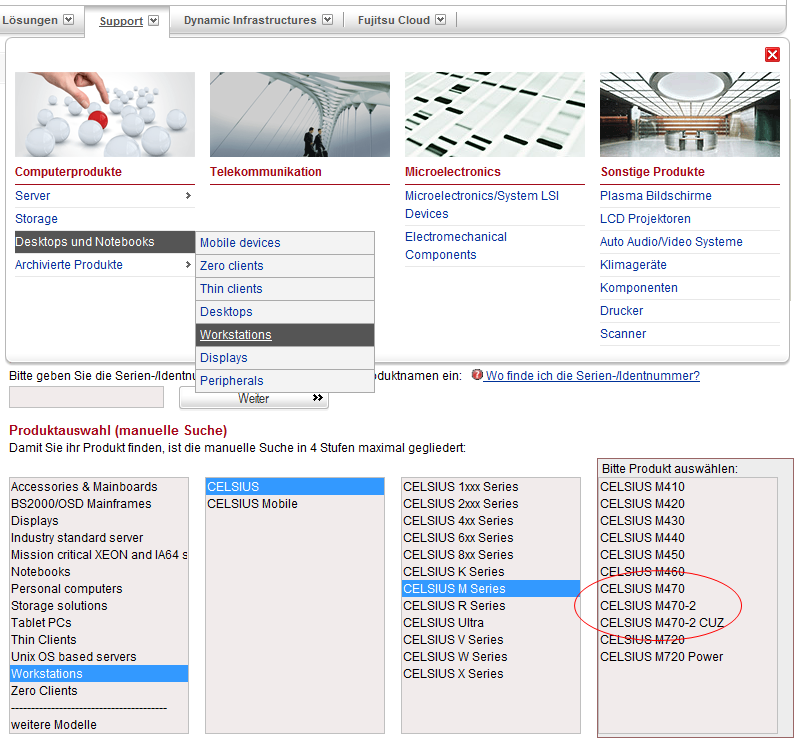This screenshot has height=745, width=808.
Task: Select Storage solutions in category list
Action: pyautogui.click(x=99, y=605)
